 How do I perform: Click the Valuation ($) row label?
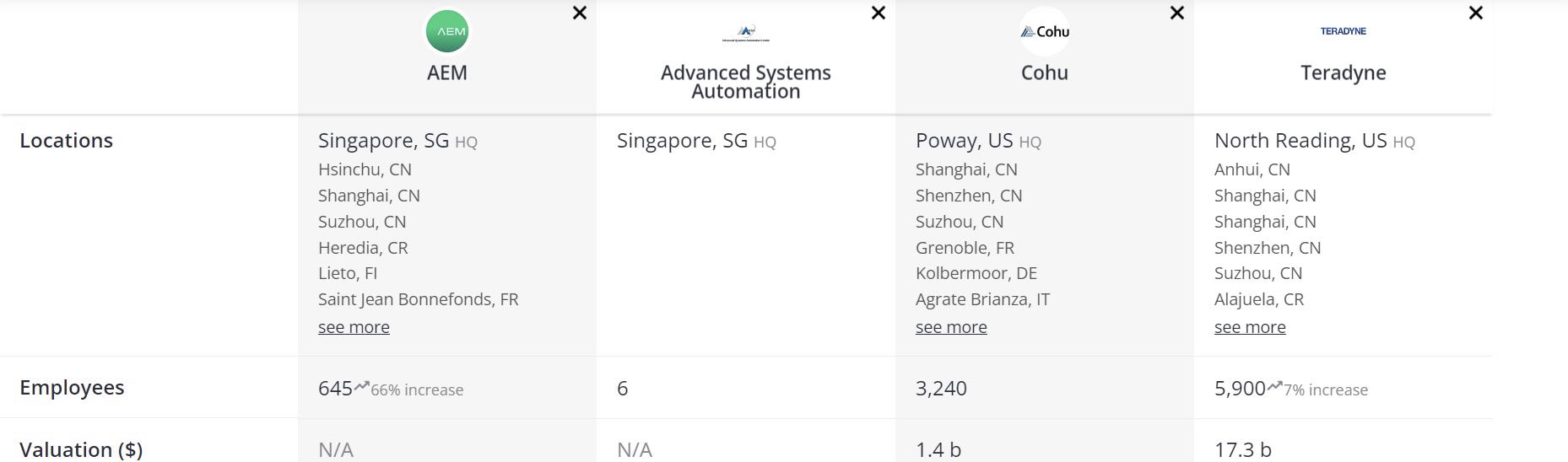[x=81, y=449]
